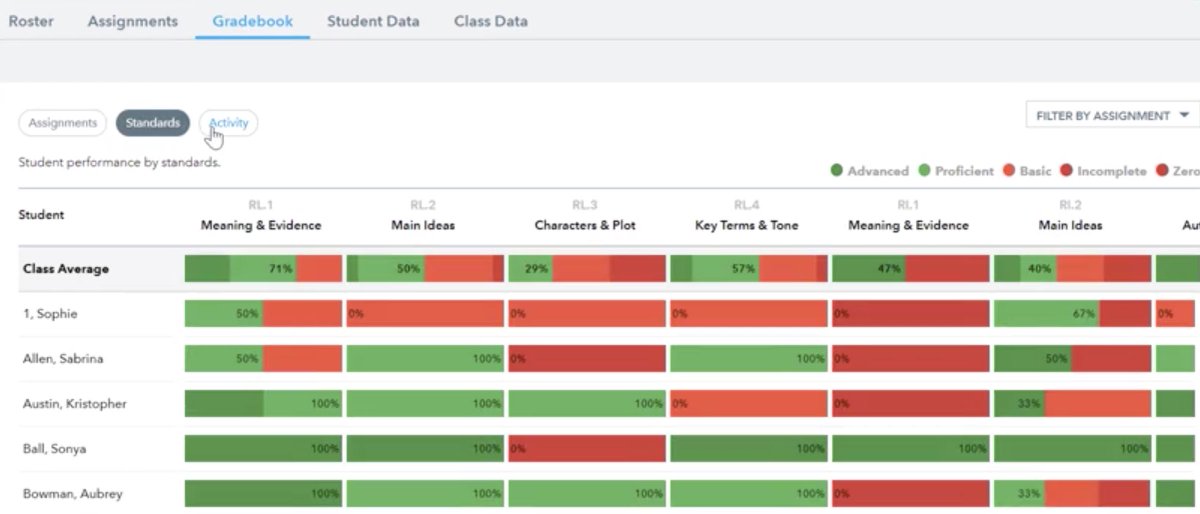Select the Standards pill view
The width and height of the screenshot is (1200, 514).
coord(152,123)
